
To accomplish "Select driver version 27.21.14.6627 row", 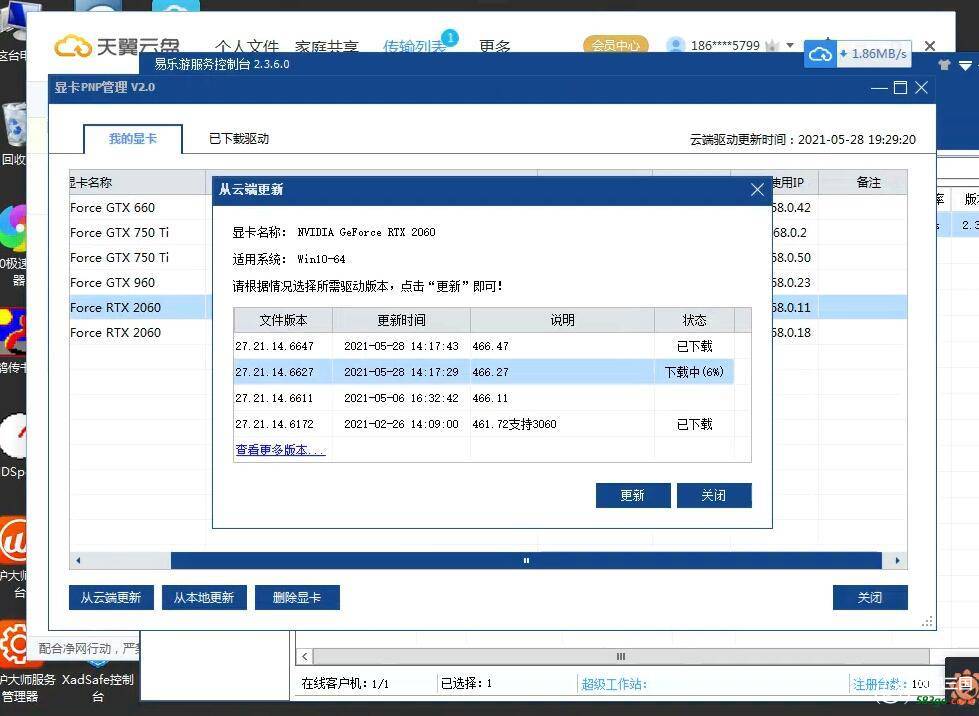I will [x=484, y=372].
